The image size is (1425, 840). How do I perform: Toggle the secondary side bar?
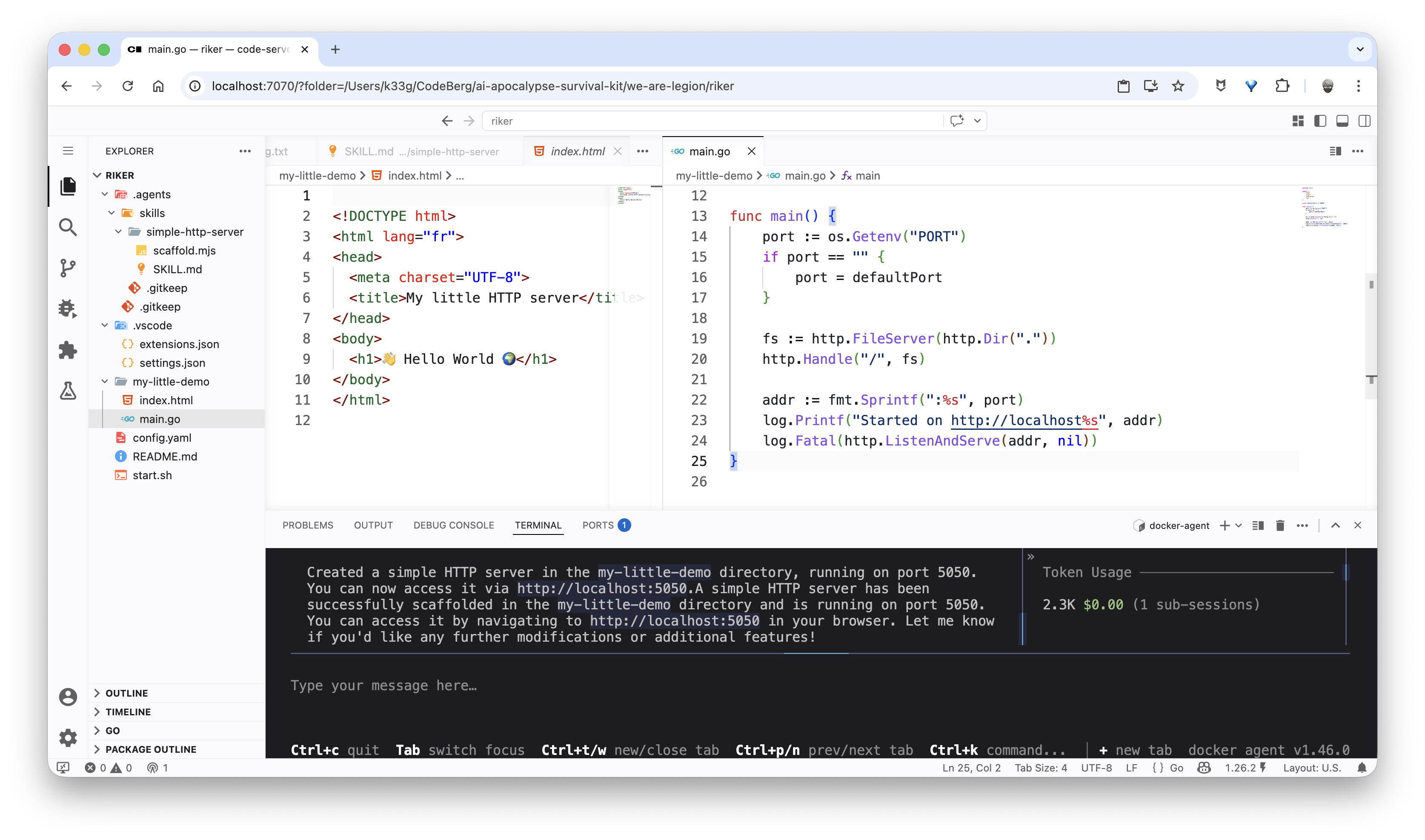tap(1364, 120)
